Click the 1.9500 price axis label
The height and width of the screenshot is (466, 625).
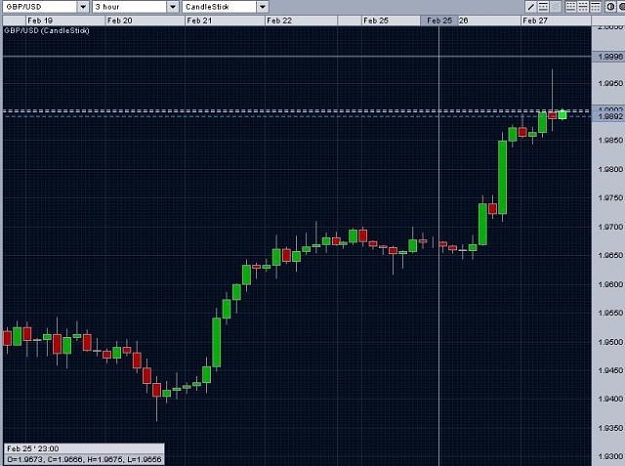(x=610, y=342)
